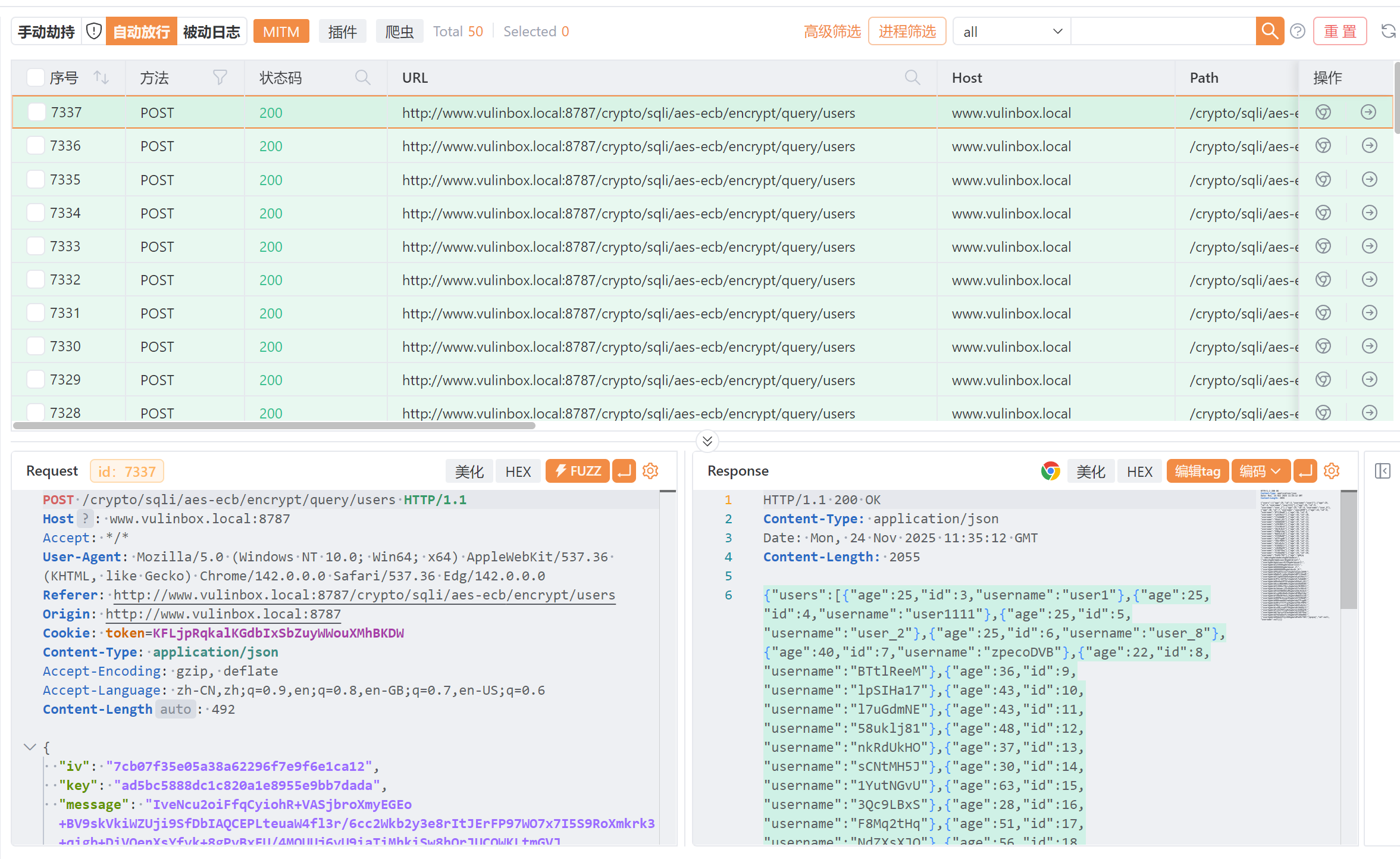Refresh the list with the top-right reload icon
Screen dimensions: 1400x859
pyautogui.click(x=1389, y=31)
